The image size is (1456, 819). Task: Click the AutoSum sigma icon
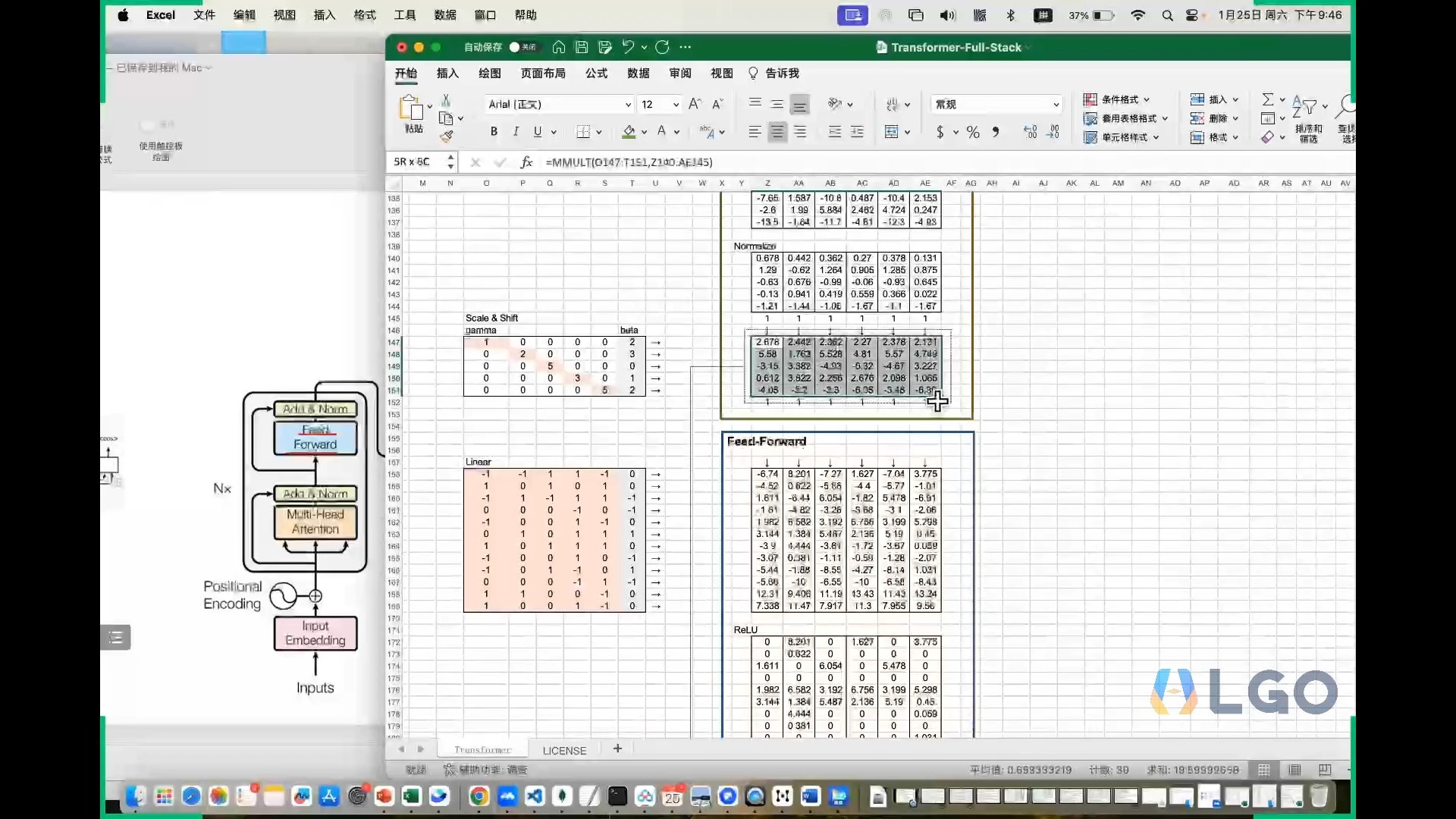coord(1267,99)
